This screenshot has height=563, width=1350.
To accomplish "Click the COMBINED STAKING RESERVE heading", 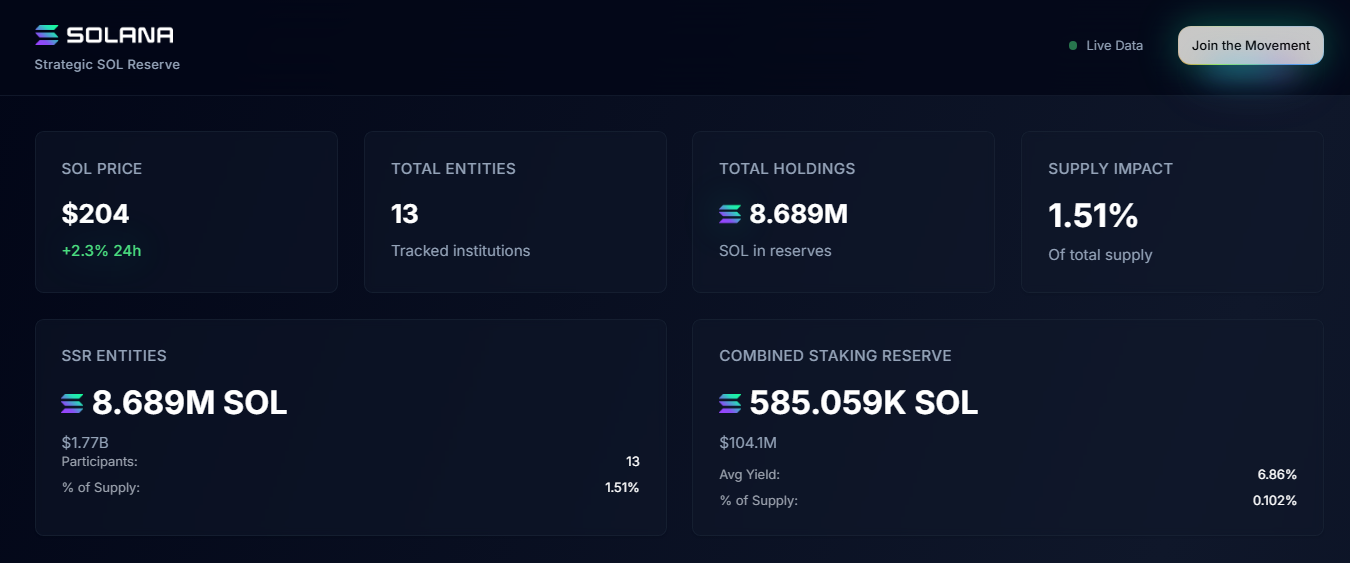I will coord(835,355).
